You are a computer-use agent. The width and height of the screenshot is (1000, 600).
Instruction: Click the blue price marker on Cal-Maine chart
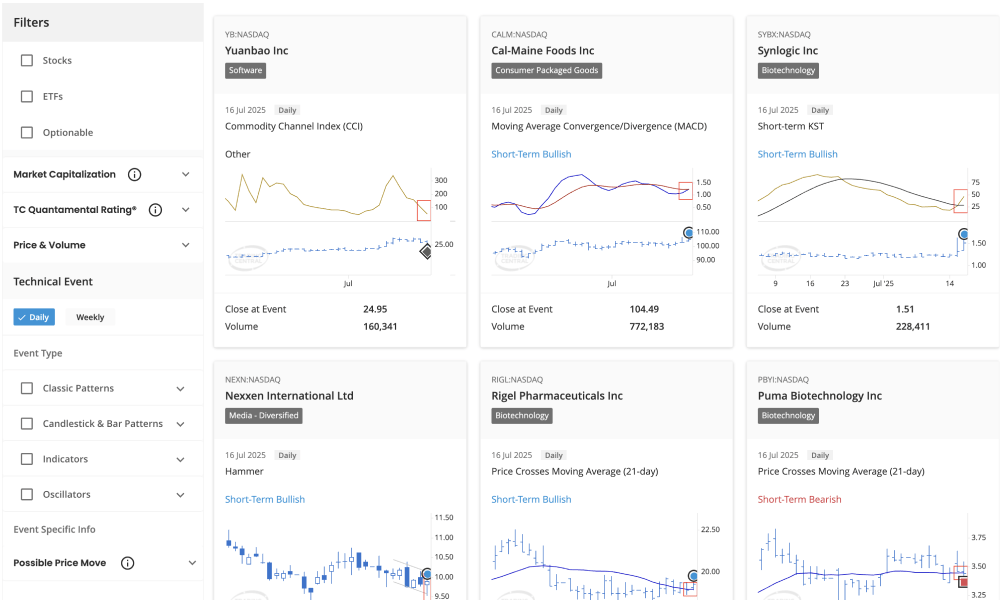(x=687, y=233)
